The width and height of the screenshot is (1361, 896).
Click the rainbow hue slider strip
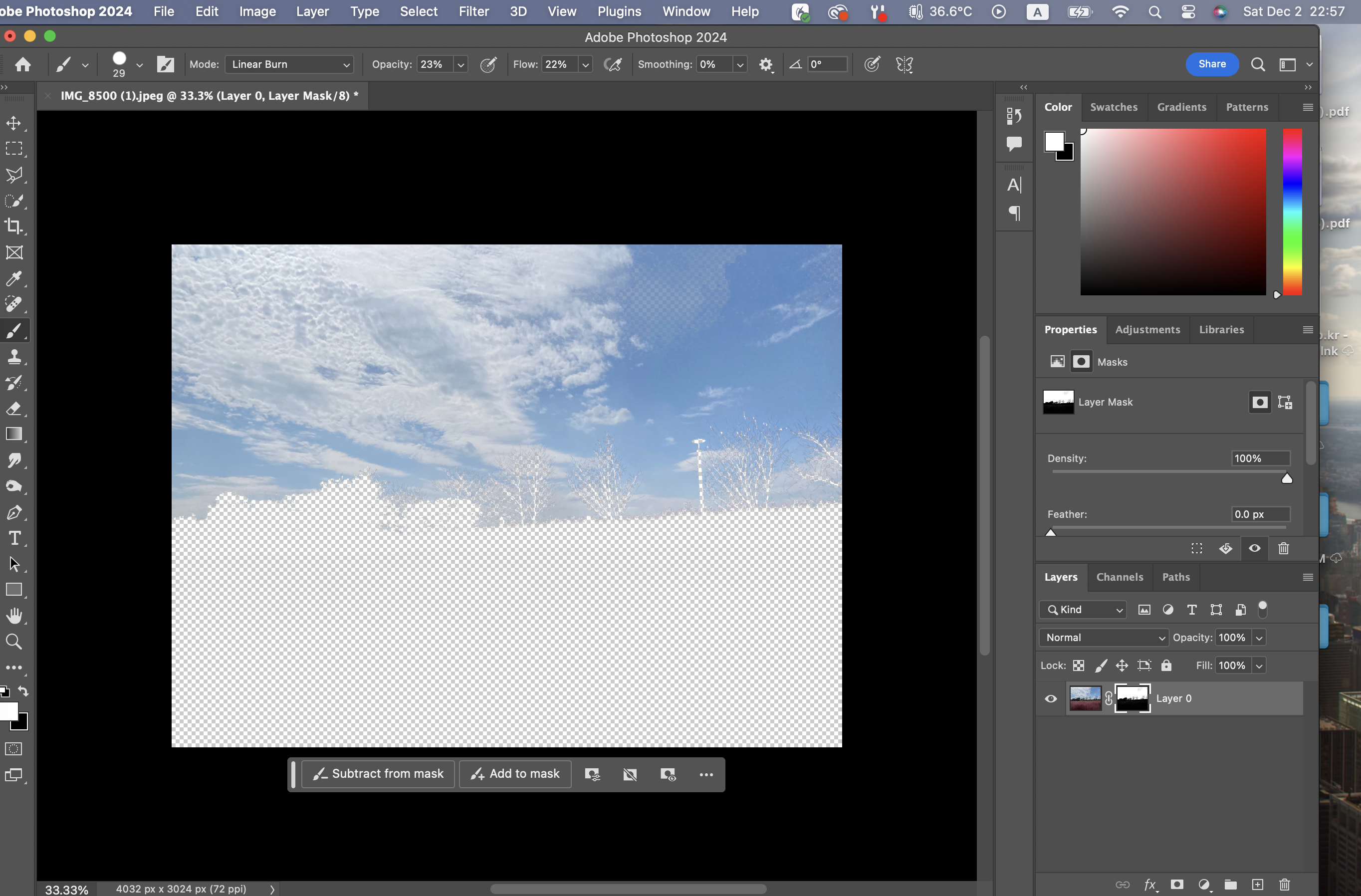point(1292,212)
